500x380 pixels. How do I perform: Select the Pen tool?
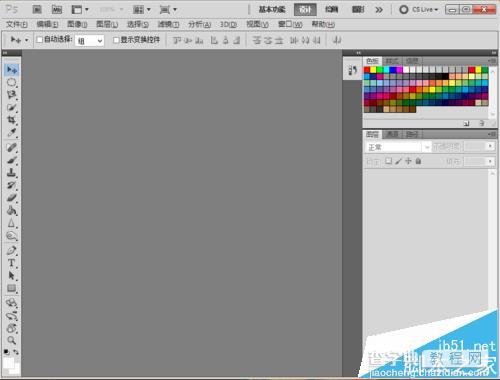(12, 250)
